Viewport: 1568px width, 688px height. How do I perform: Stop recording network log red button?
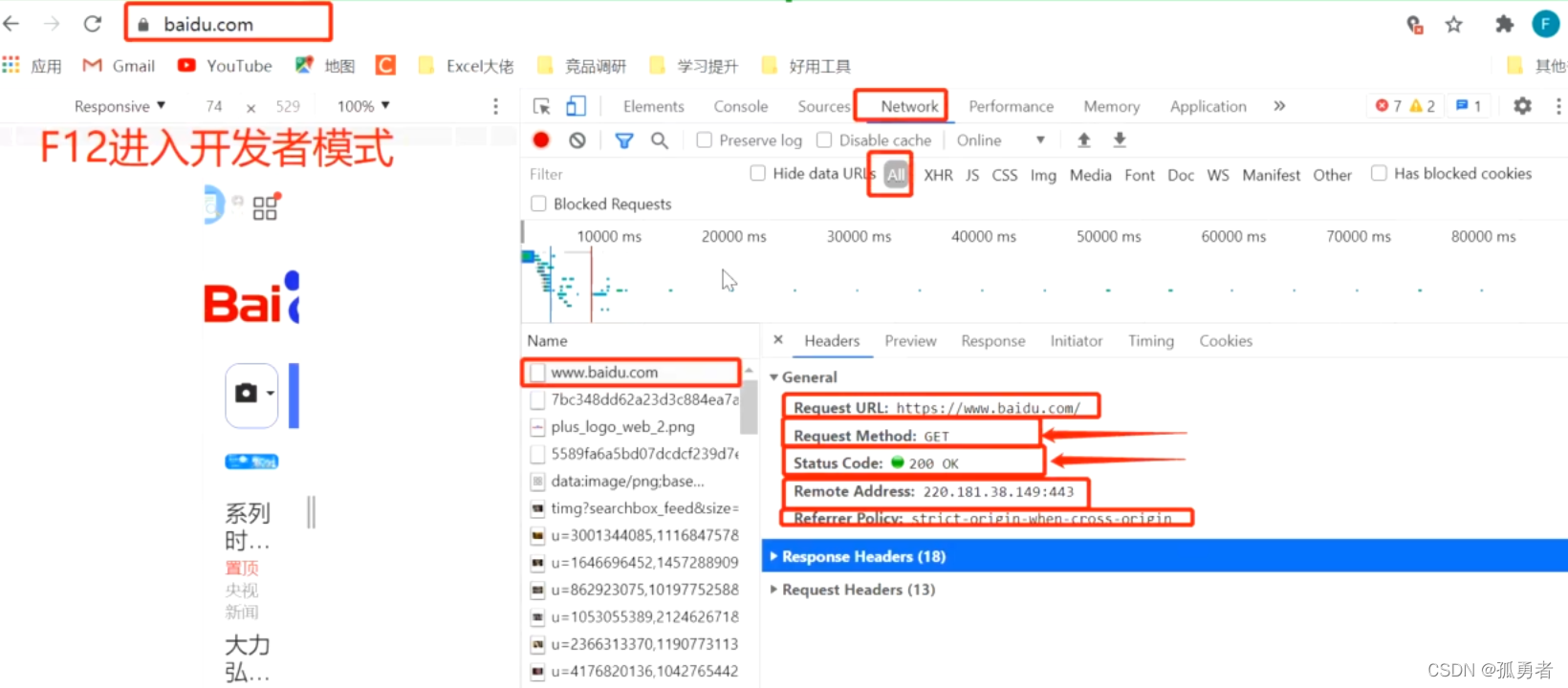point(541,140)
